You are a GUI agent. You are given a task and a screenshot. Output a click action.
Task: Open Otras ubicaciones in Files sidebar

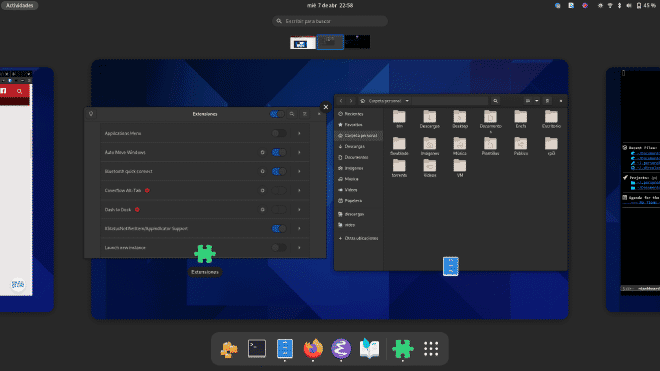point(358,238)
